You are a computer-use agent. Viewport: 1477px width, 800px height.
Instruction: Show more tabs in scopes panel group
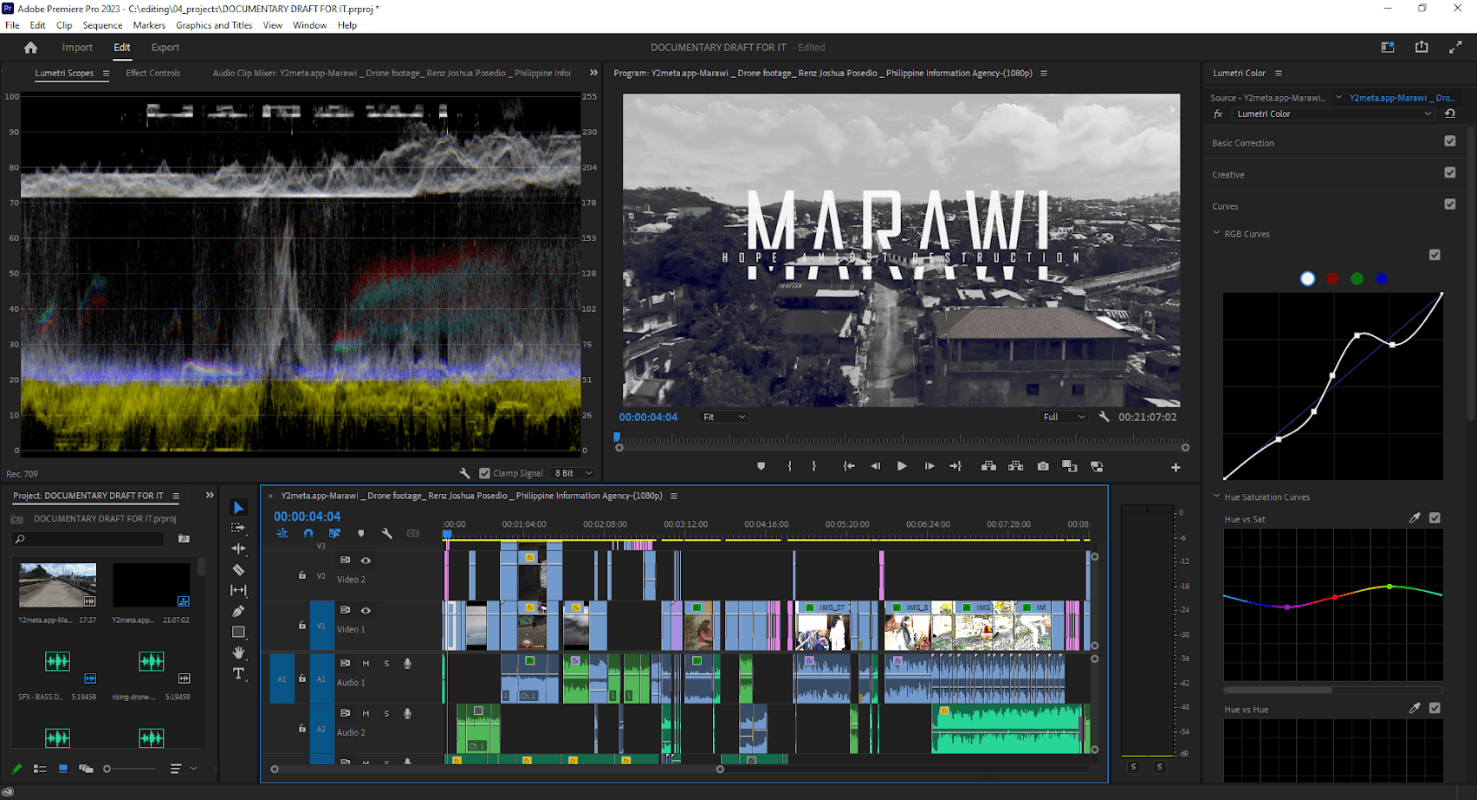(x=594, y=73)
